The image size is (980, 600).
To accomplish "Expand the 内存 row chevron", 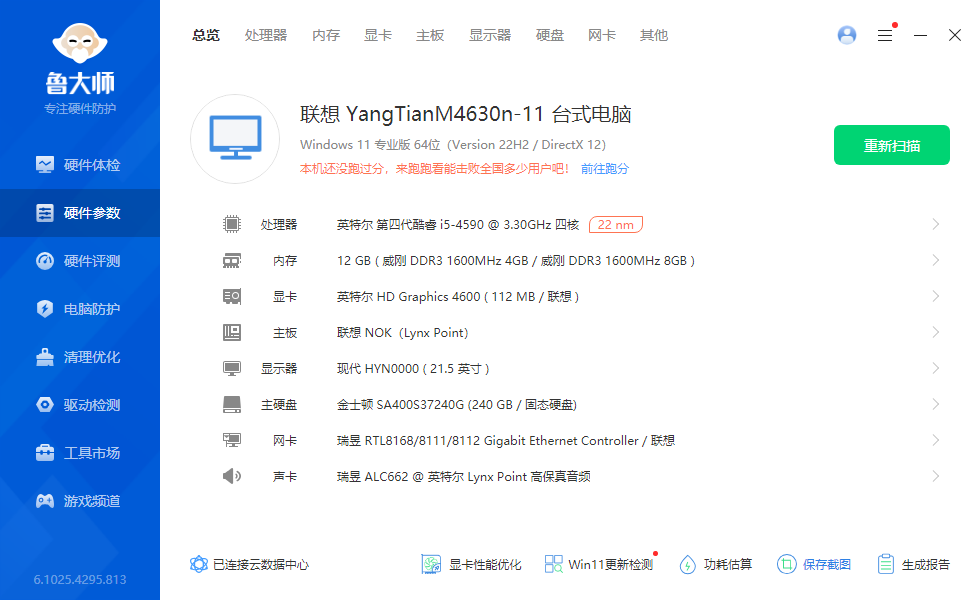I will [x=936, y=260].
